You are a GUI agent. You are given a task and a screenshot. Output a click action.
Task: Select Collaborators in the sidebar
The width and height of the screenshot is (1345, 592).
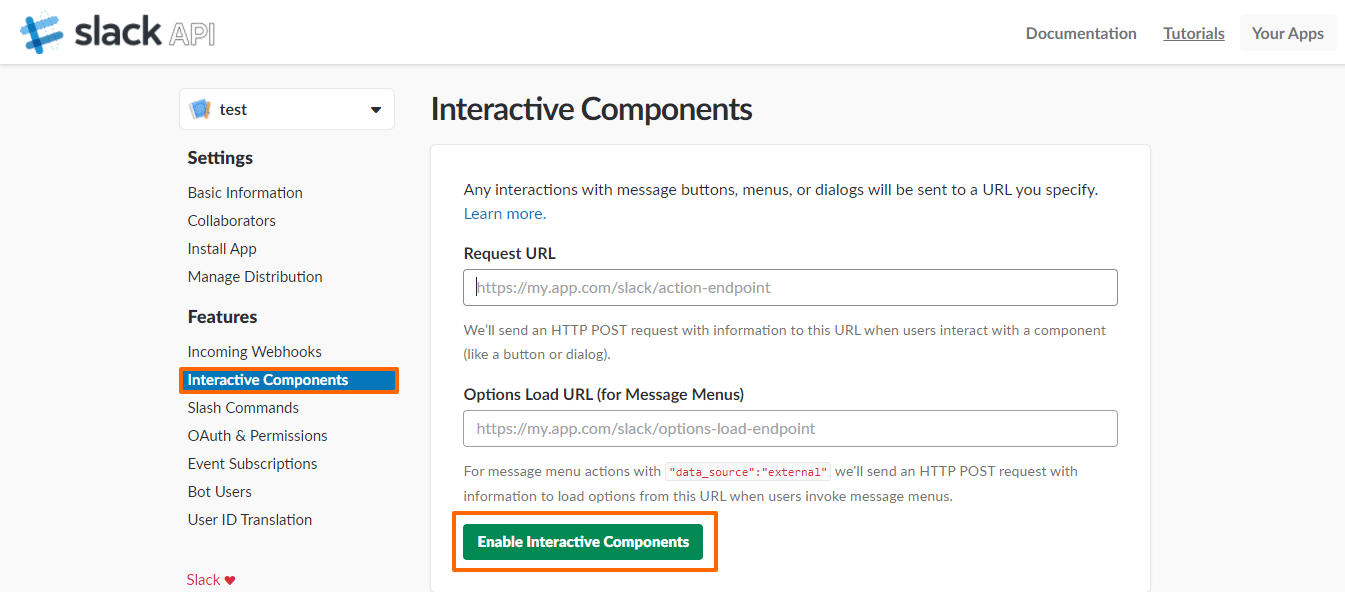(x=231, y=220)
